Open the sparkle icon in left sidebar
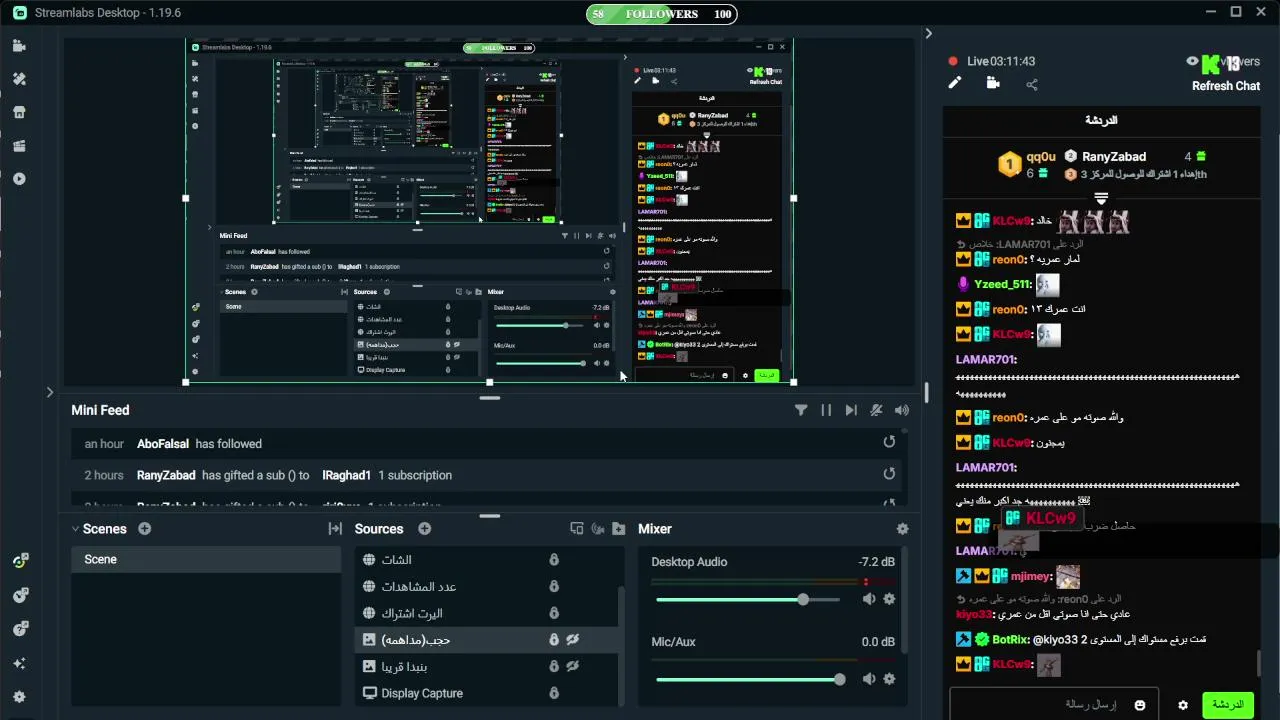This screenshot has width=1280, height=720. [19, 663]
